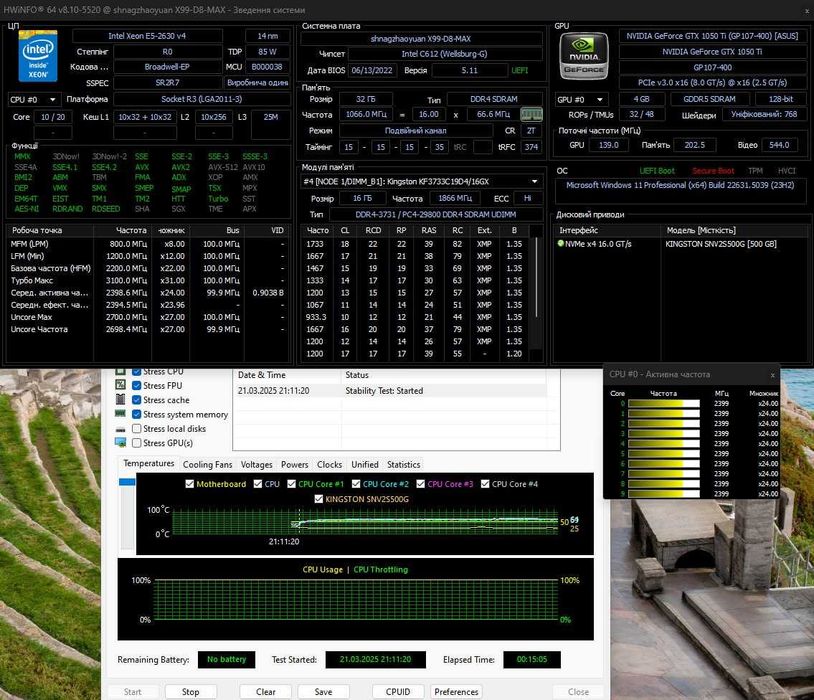
Task: Click the AVX2 feature flag
Action: (x=181, y=167)
